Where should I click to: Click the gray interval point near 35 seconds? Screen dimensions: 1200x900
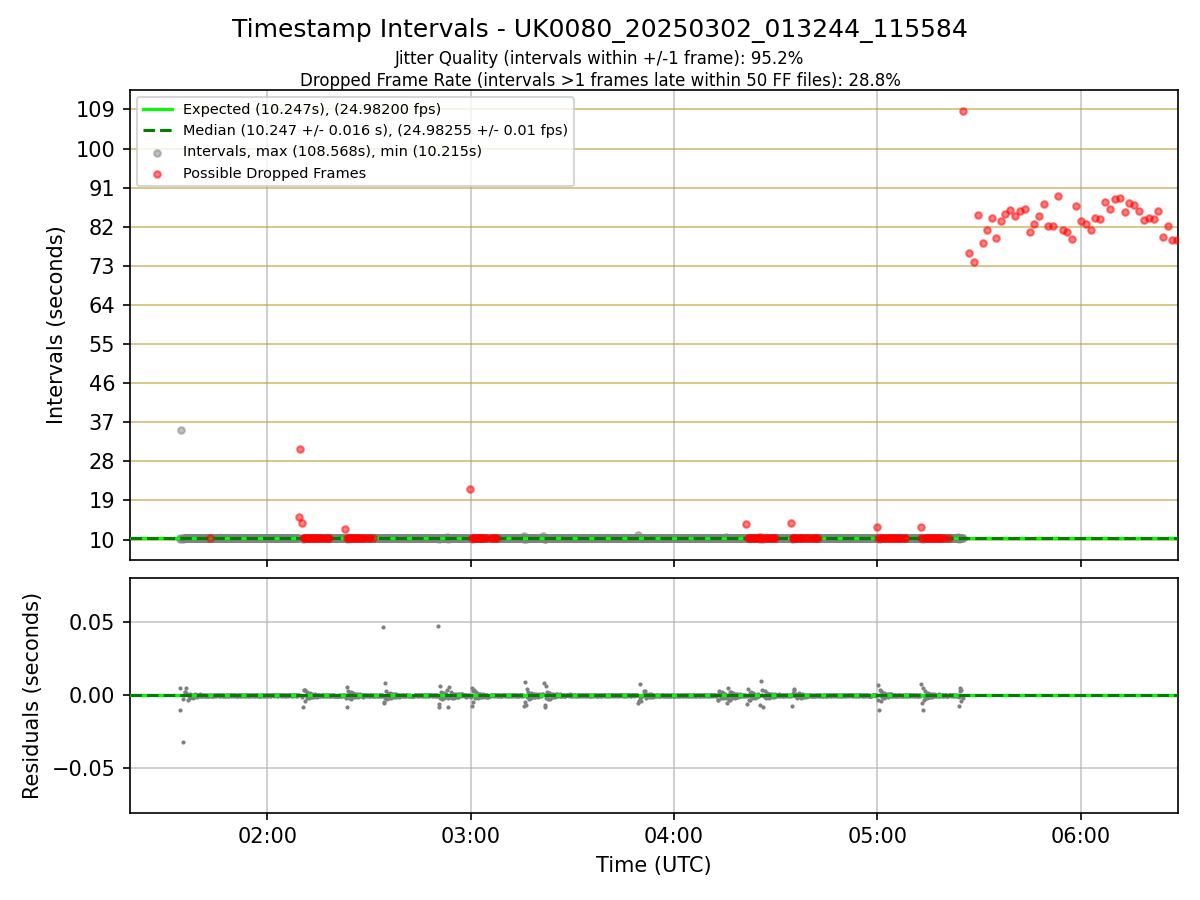pos(181,430)
